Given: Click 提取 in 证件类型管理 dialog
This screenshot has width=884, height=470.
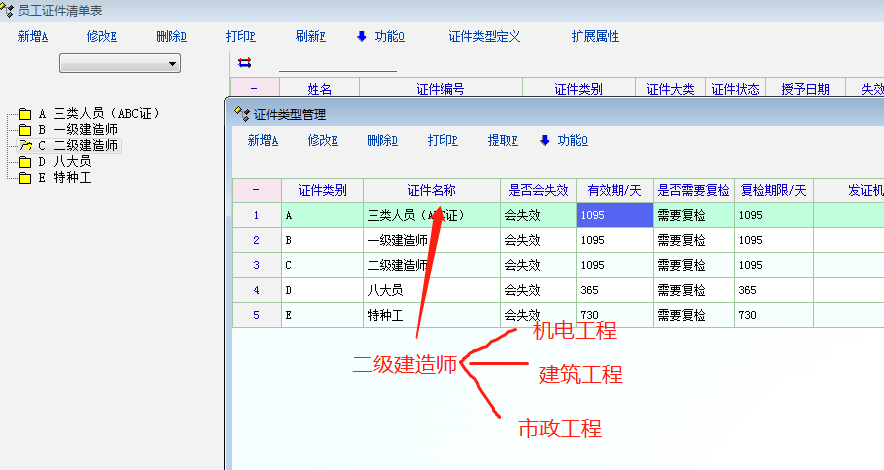Looking at the screenshot, I should (x=502, y=141).
